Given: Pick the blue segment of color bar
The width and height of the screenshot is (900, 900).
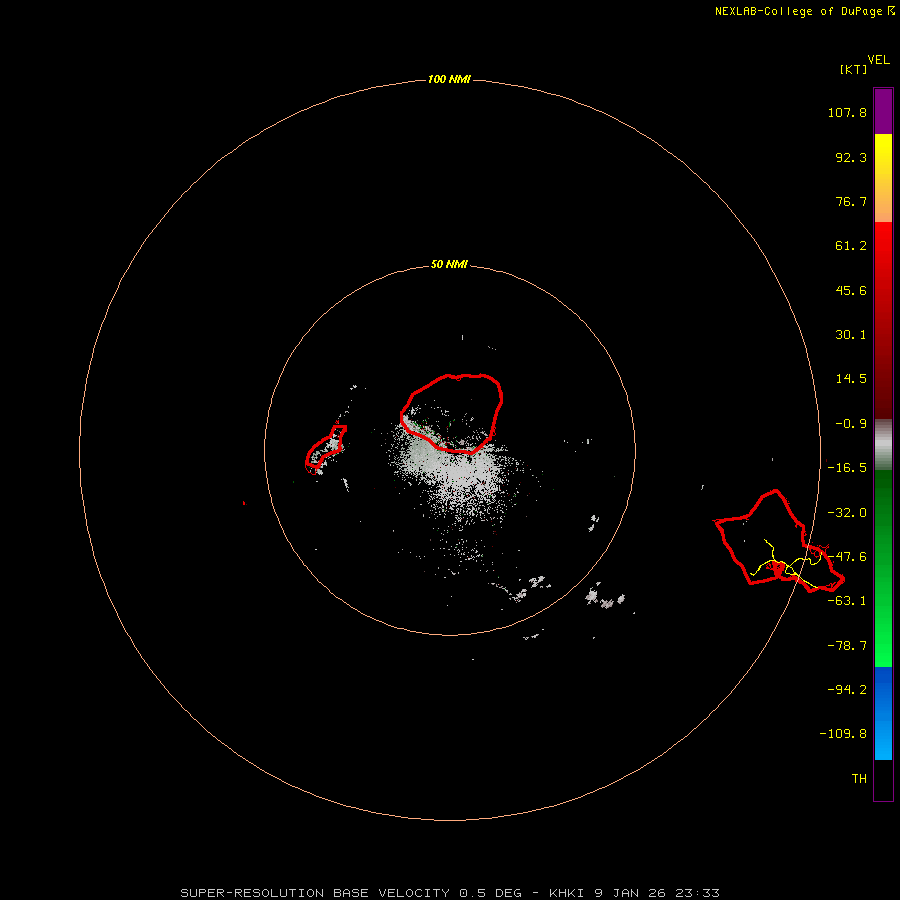Looking at the screenshot, I should [x=883, y=713].
